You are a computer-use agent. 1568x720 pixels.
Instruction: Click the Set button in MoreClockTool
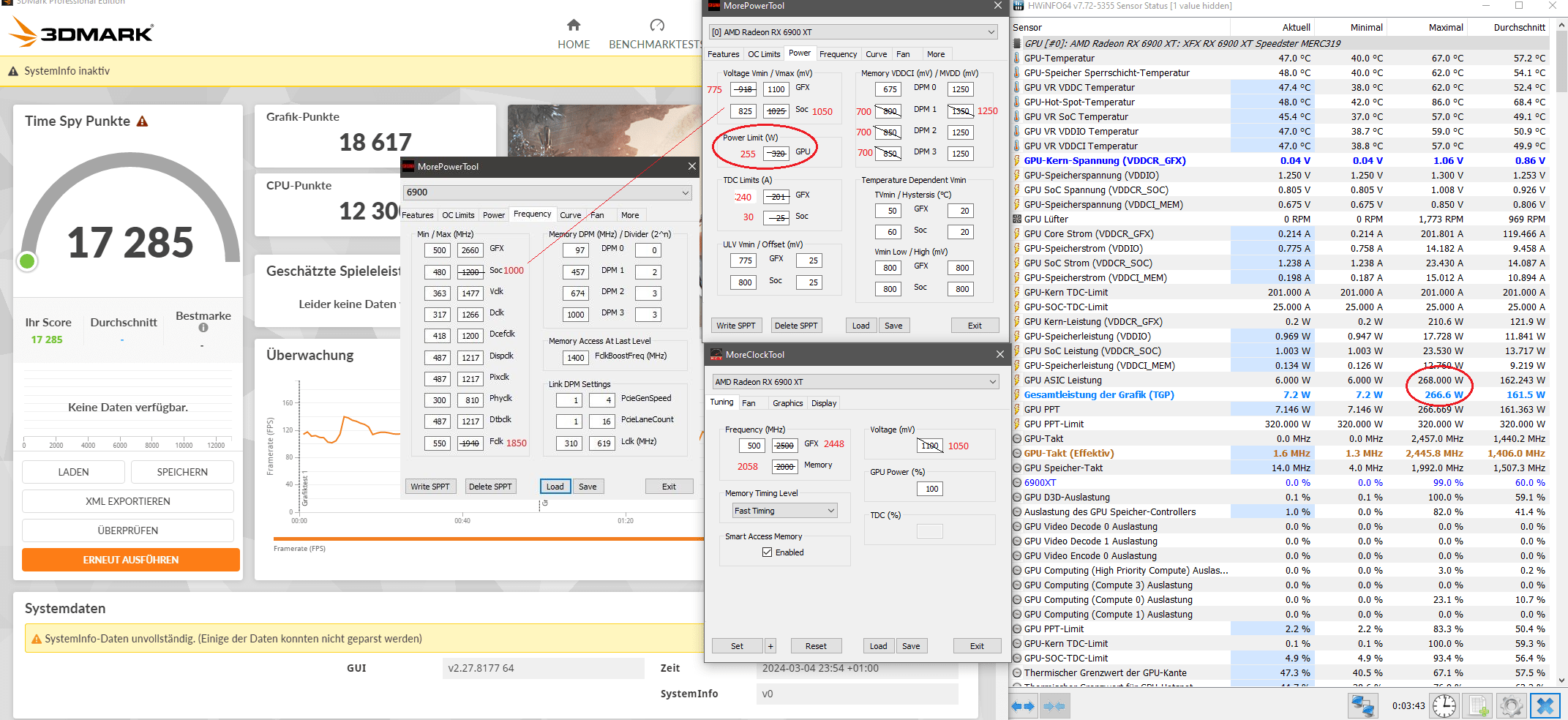pos(737,646)
